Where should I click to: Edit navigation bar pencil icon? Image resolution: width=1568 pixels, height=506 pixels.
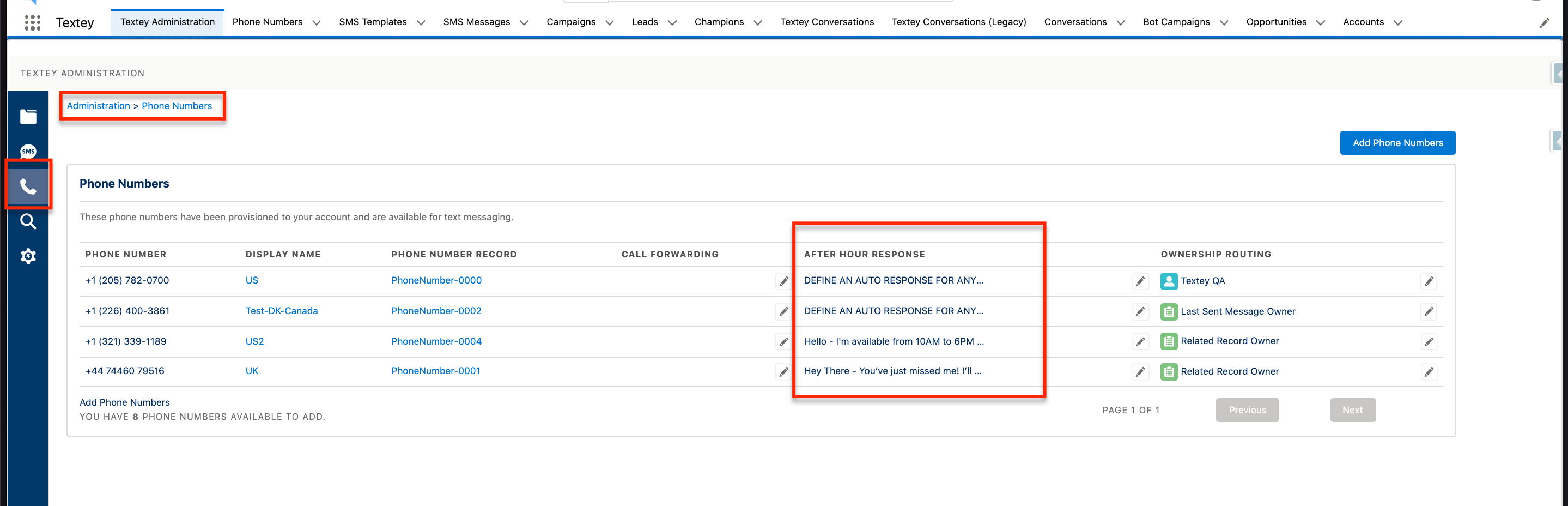coord(1544,22)
